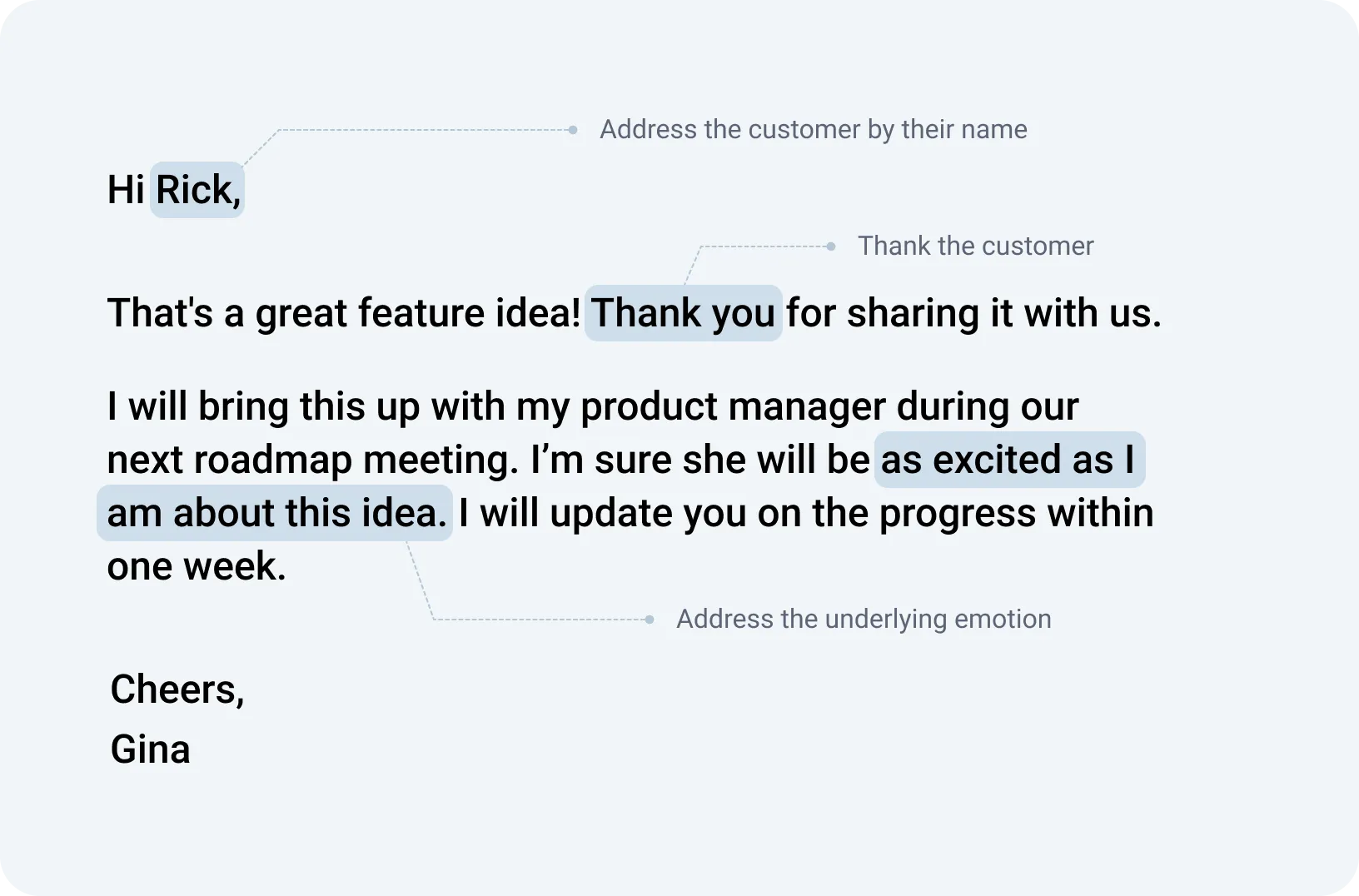Click the highlighted "as excited as I" text
This screenshot has width=1359, height=896.
(1009, 460)
